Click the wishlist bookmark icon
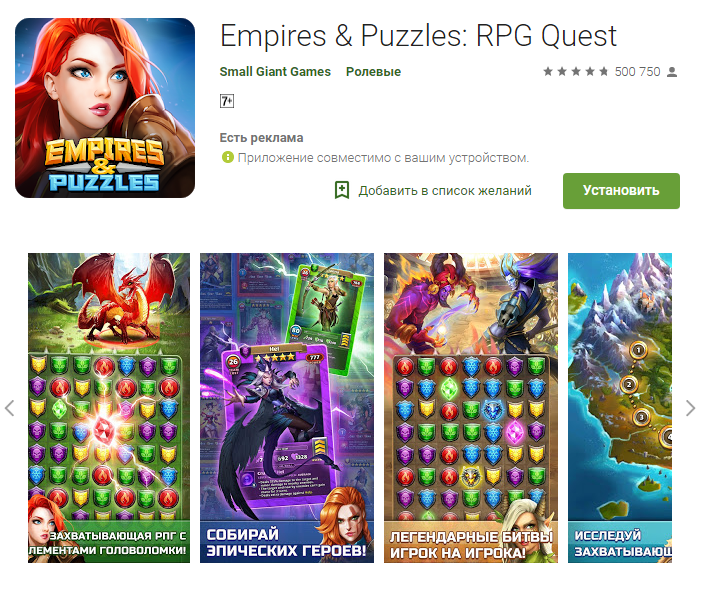The width and height of the screenshot is (702, 590). 342,190
